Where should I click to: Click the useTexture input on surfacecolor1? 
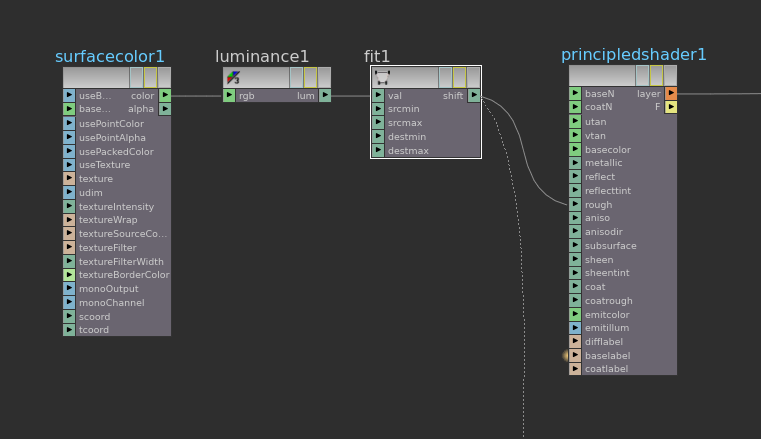[x=69, y=165]
